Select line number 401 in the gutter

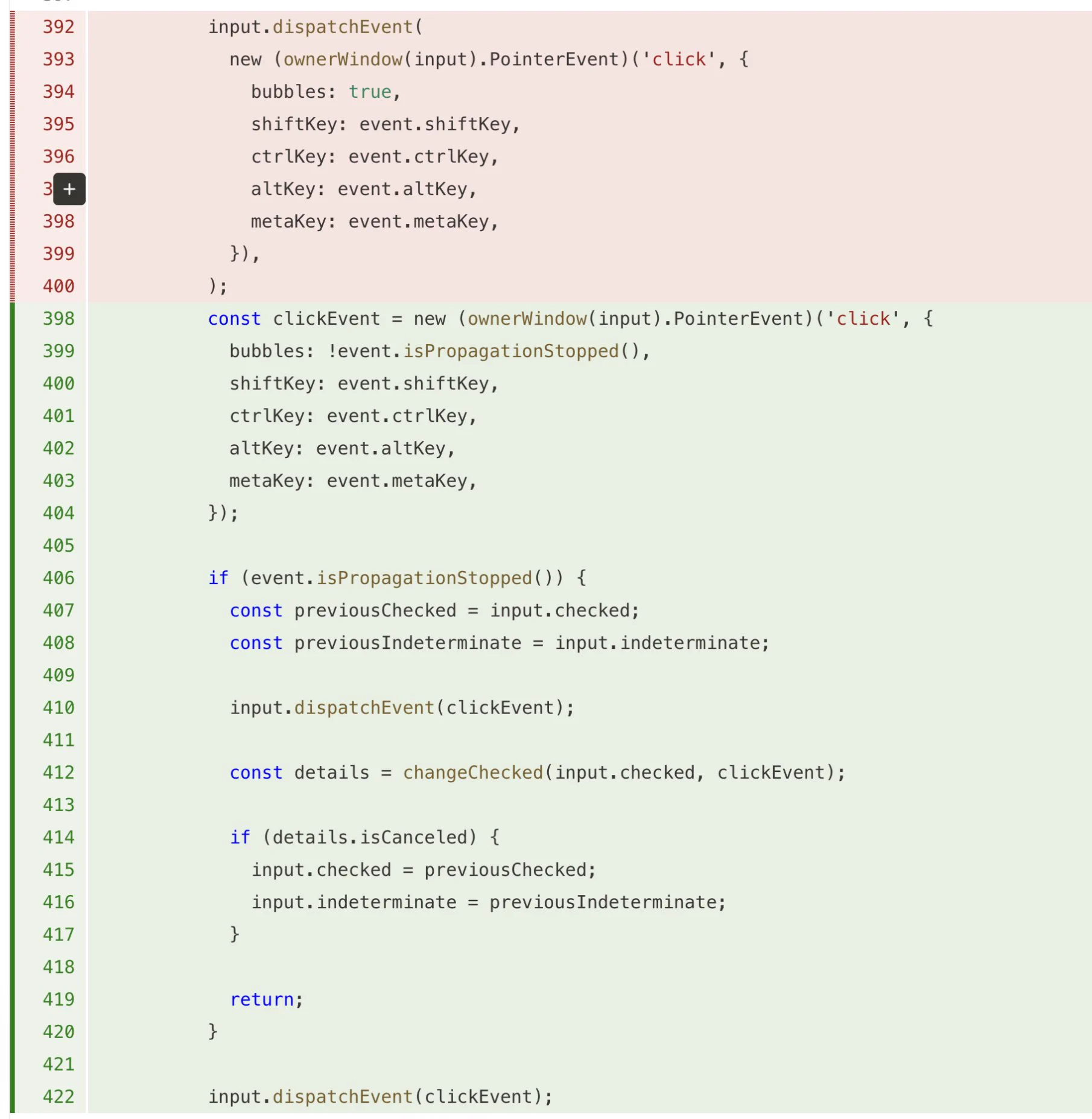(x=59, y=416)
